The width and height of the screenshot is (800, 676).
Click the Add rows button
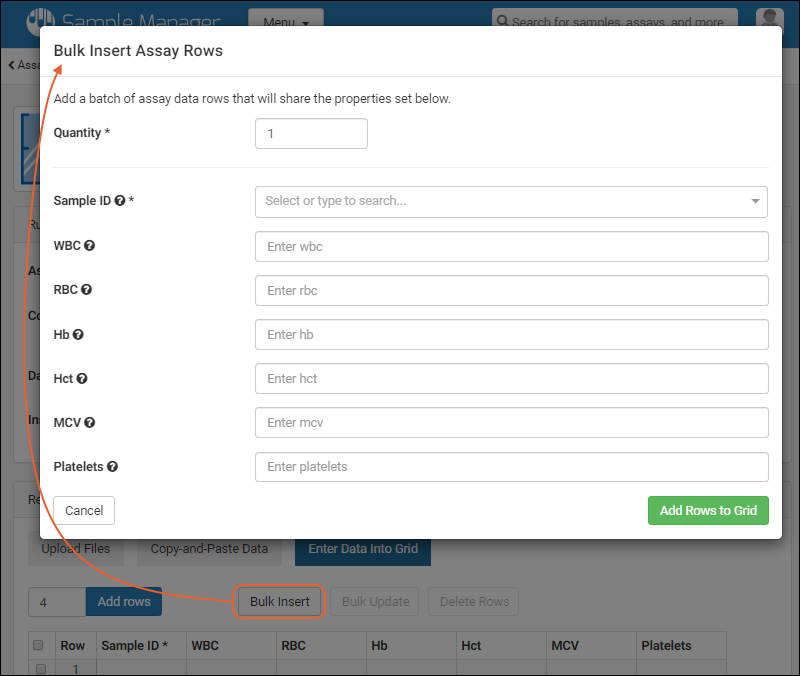coord(124,601)
